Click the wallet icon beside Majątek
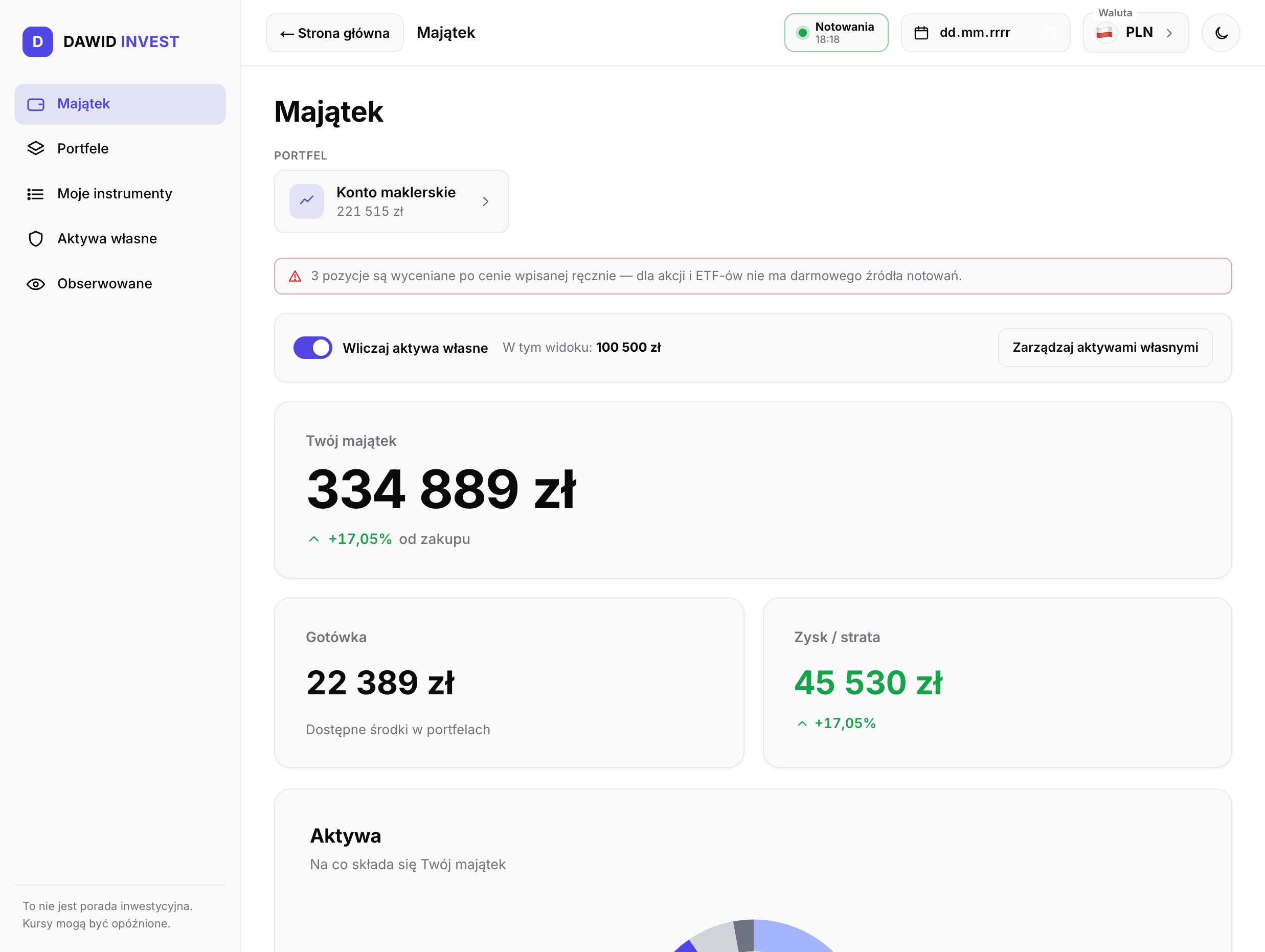The image size is (1265, 952). coord(36,104)
